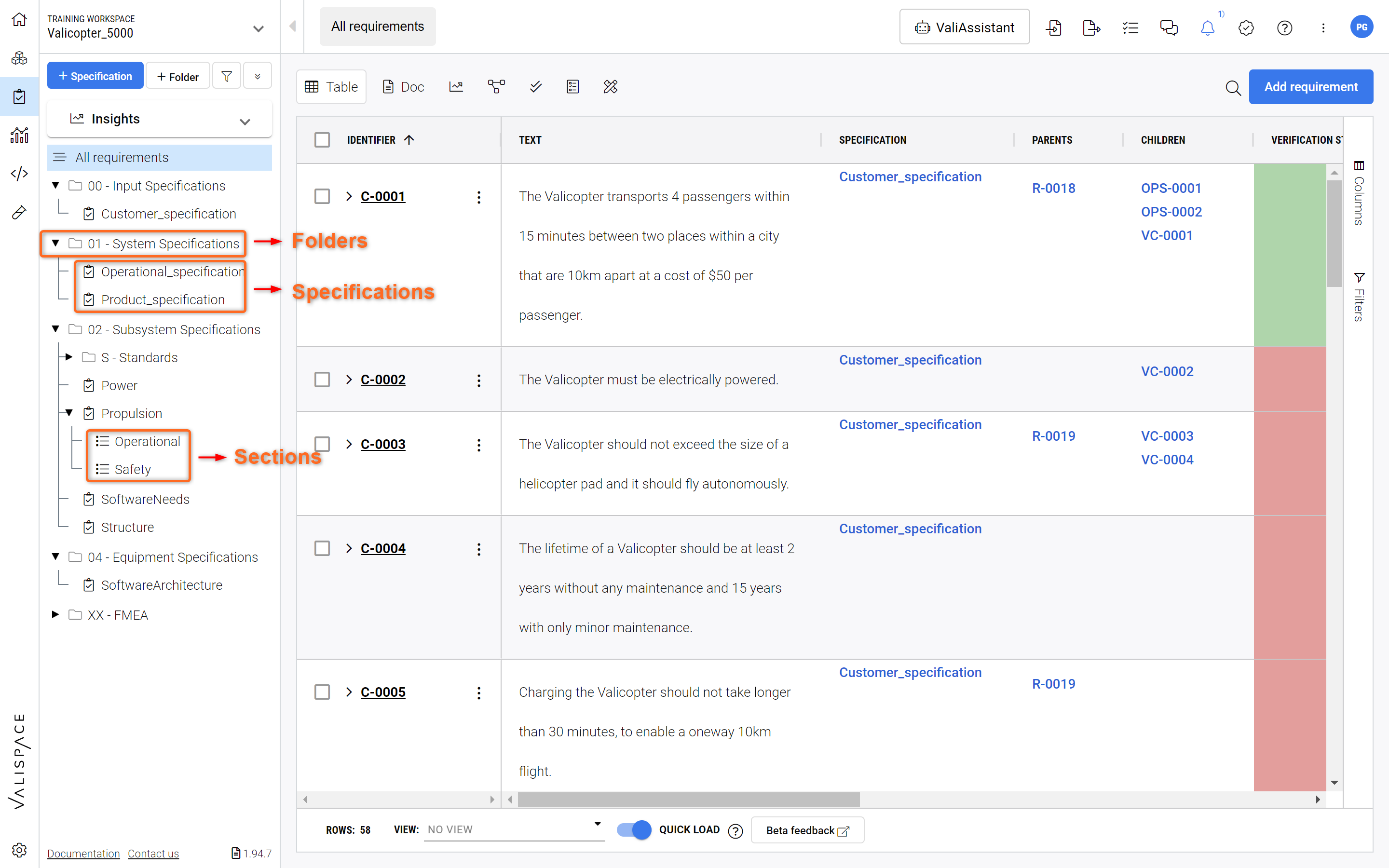Click the horizontal scrollbar thumb of the table
Screen dimensions: 1389x868
point(689,799)
